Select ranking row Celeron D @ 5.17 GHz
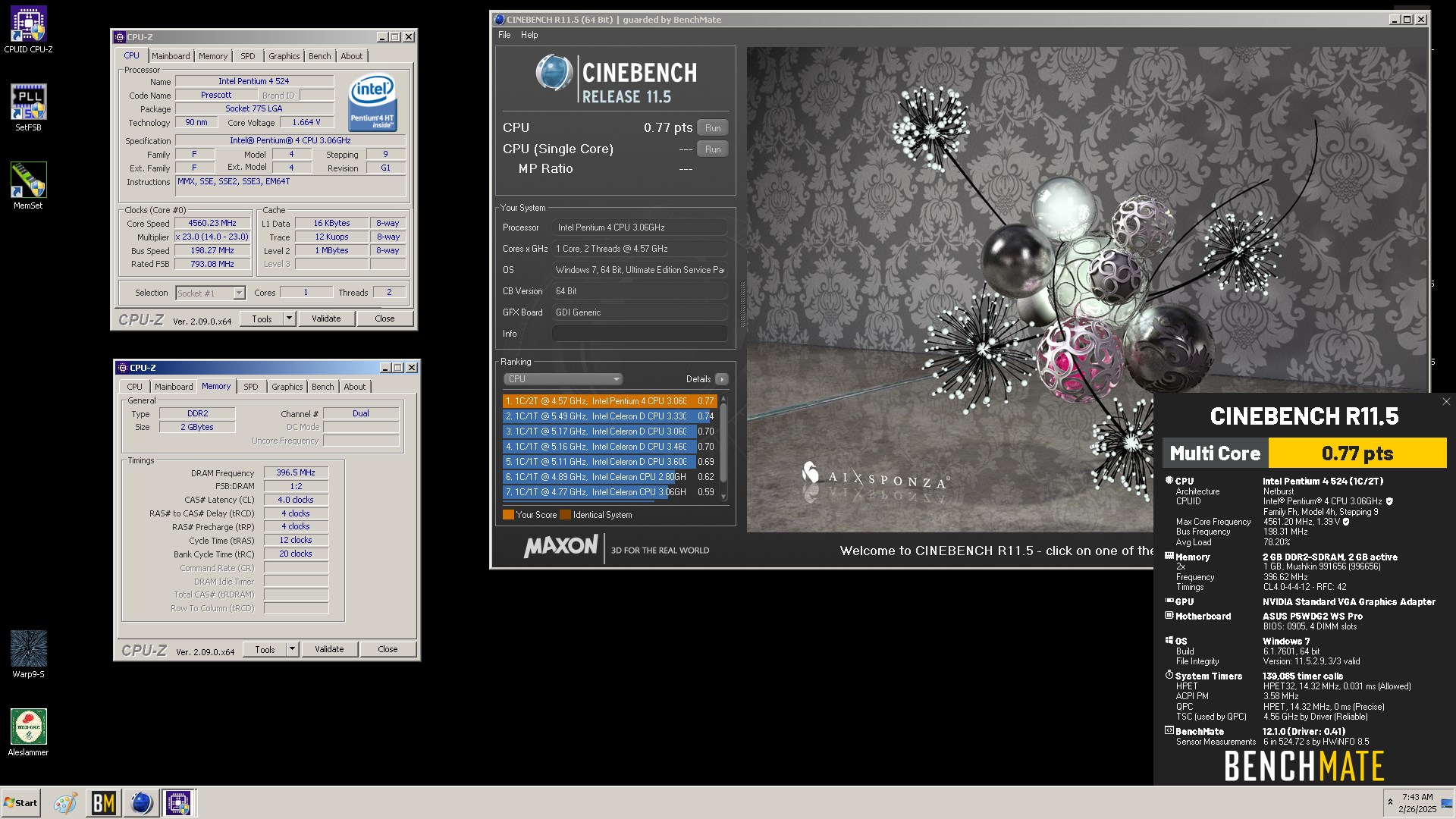 610,431
